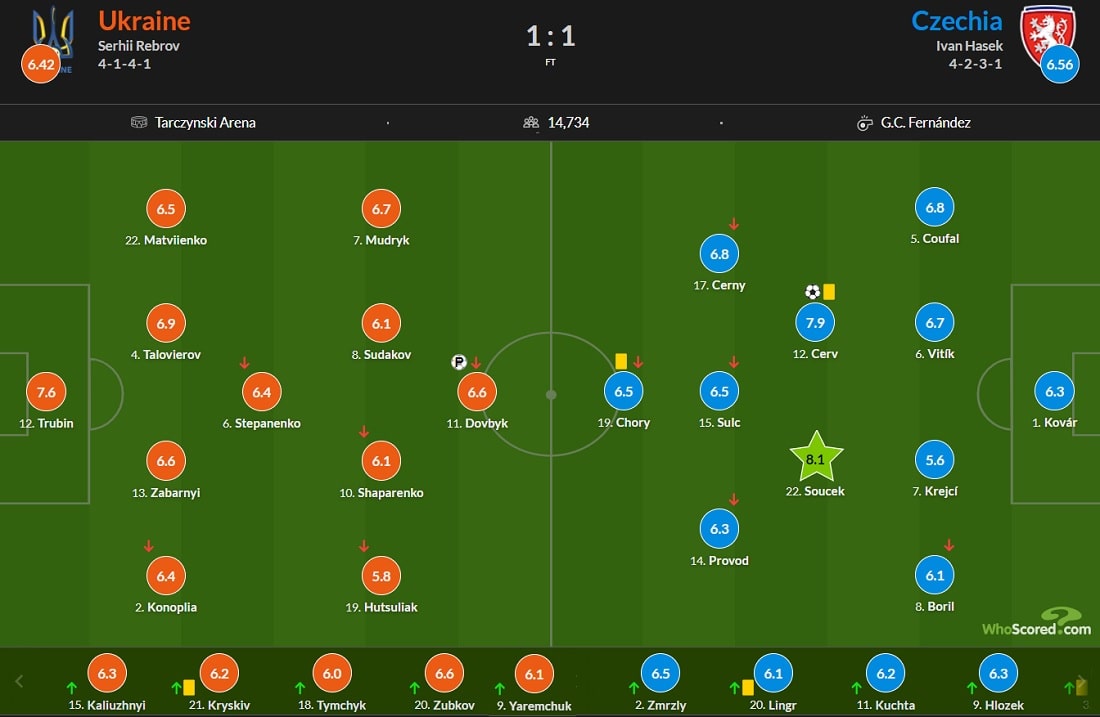Select Trubin's 7.6 rating circle
The height and width of the screenshot is (717, 1100).
46,392
